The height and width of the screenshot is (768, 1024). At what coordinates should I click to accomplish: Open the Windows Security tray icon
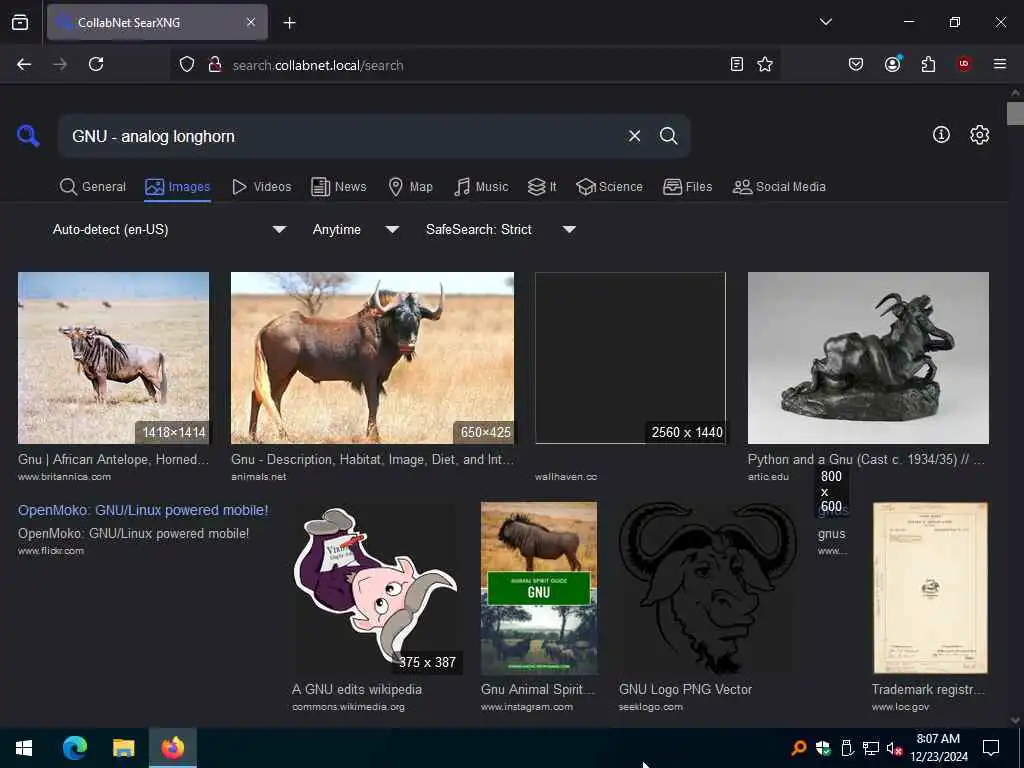point(823,748)
